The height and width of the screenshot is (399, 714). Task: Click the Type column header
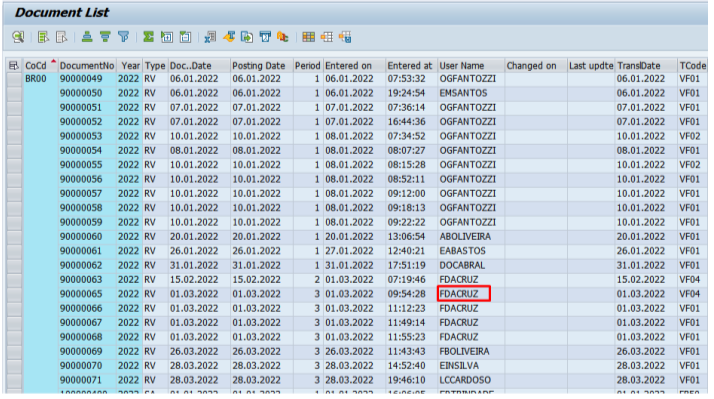(x=155, y=66)
